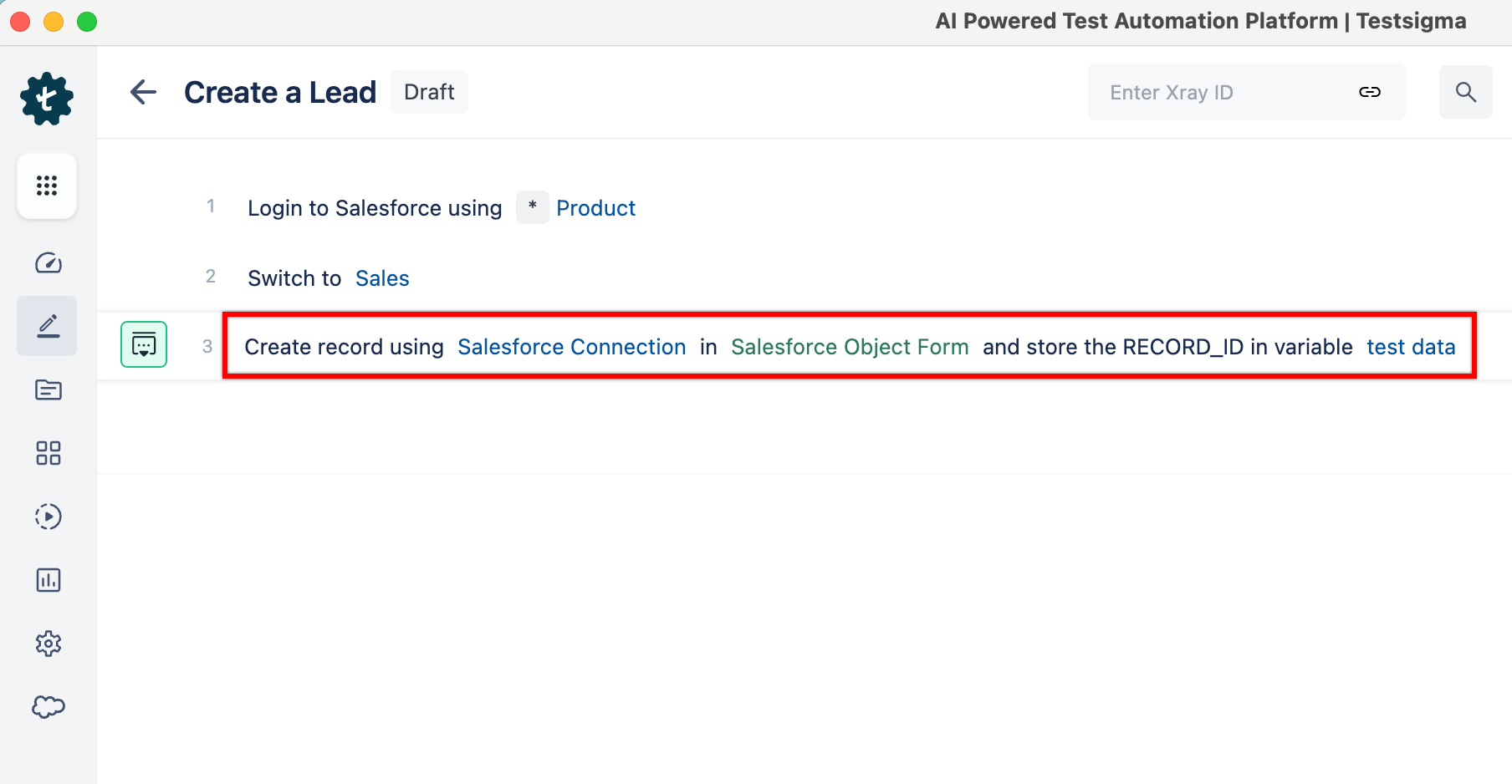Select step 2 'Switch to' text

[x=294, y=278]
